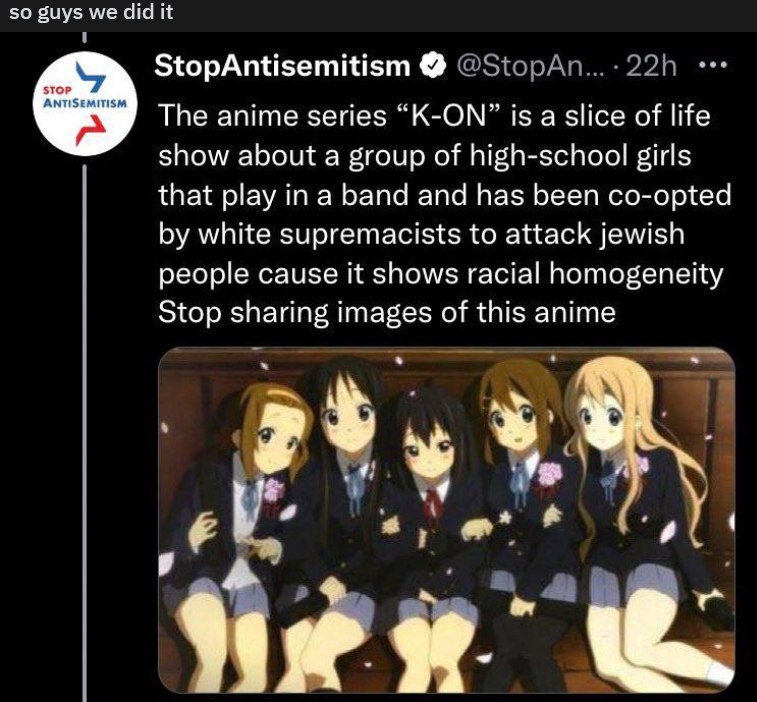The image size is (757, 702).
Task: Click the tweet line mentioning "K-ON"
Action: 434,116
